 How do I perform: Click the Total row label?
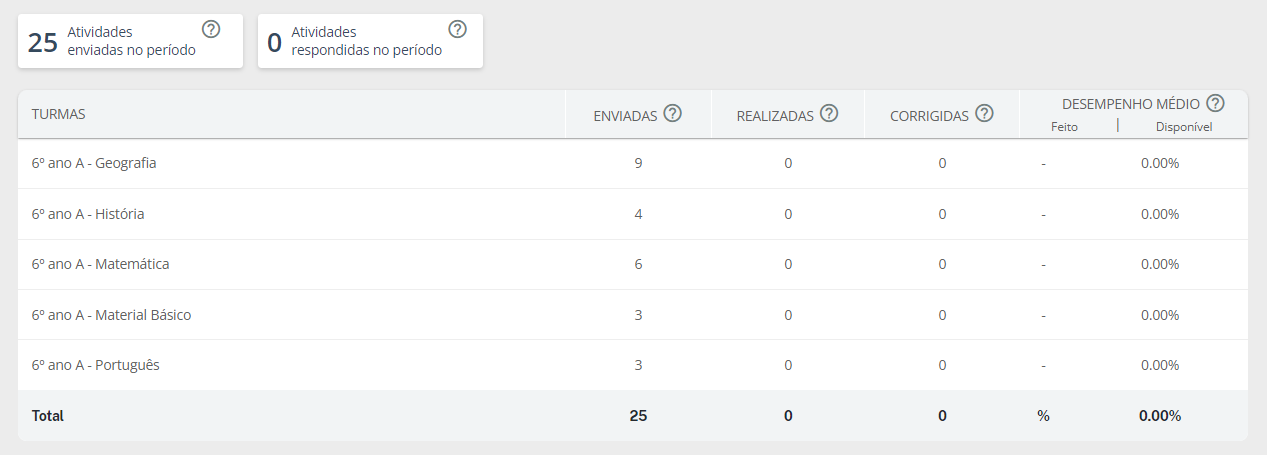coord(48,416)
